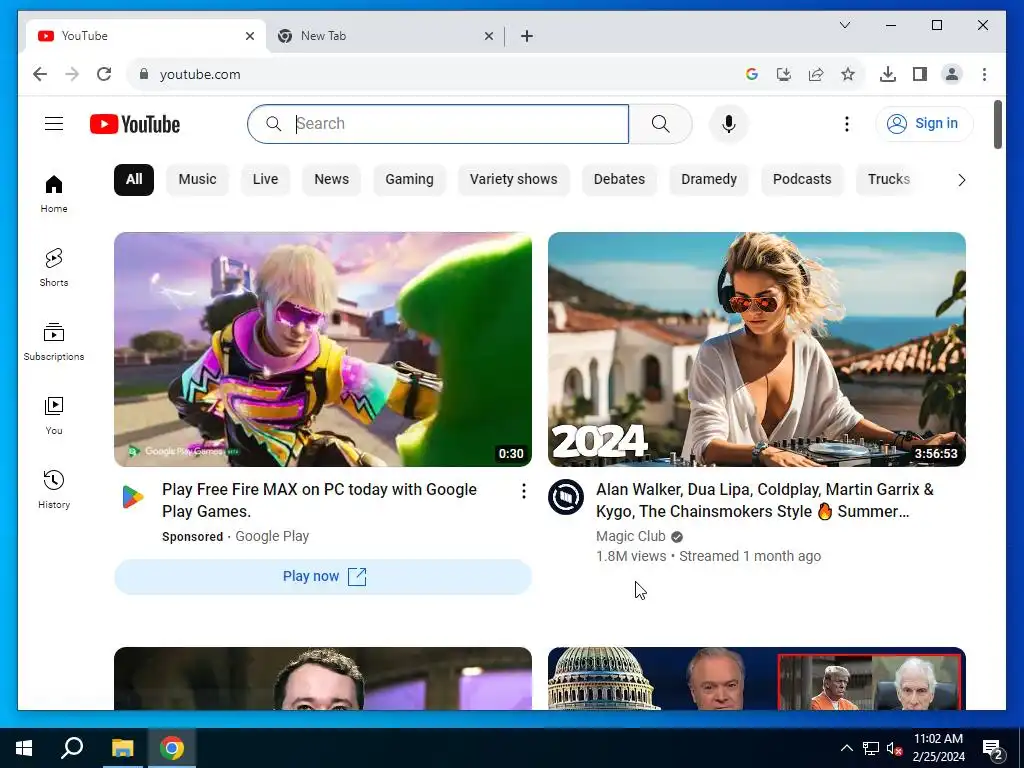Click the Google icon in address bar
The image size is (1024, 768).
[752, 74]
